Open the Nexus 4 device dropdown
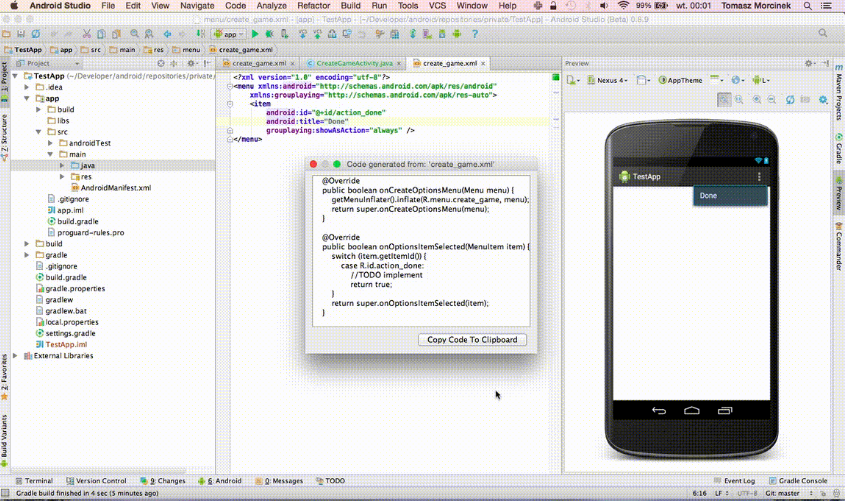This screenshot has width=847, height=501. (x=608, y=80)
